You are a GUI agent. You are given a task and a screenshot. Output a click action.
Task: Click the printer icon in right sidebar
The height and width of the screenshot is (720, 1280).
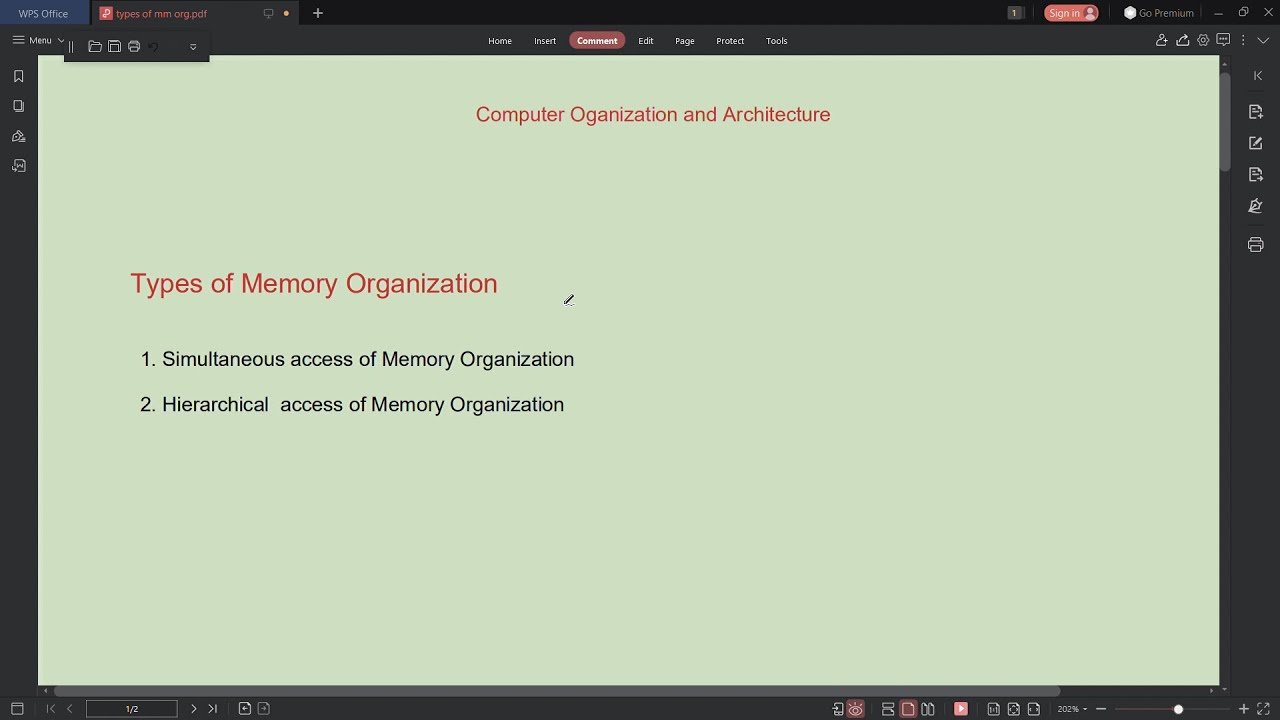[x=1256, y=245]
